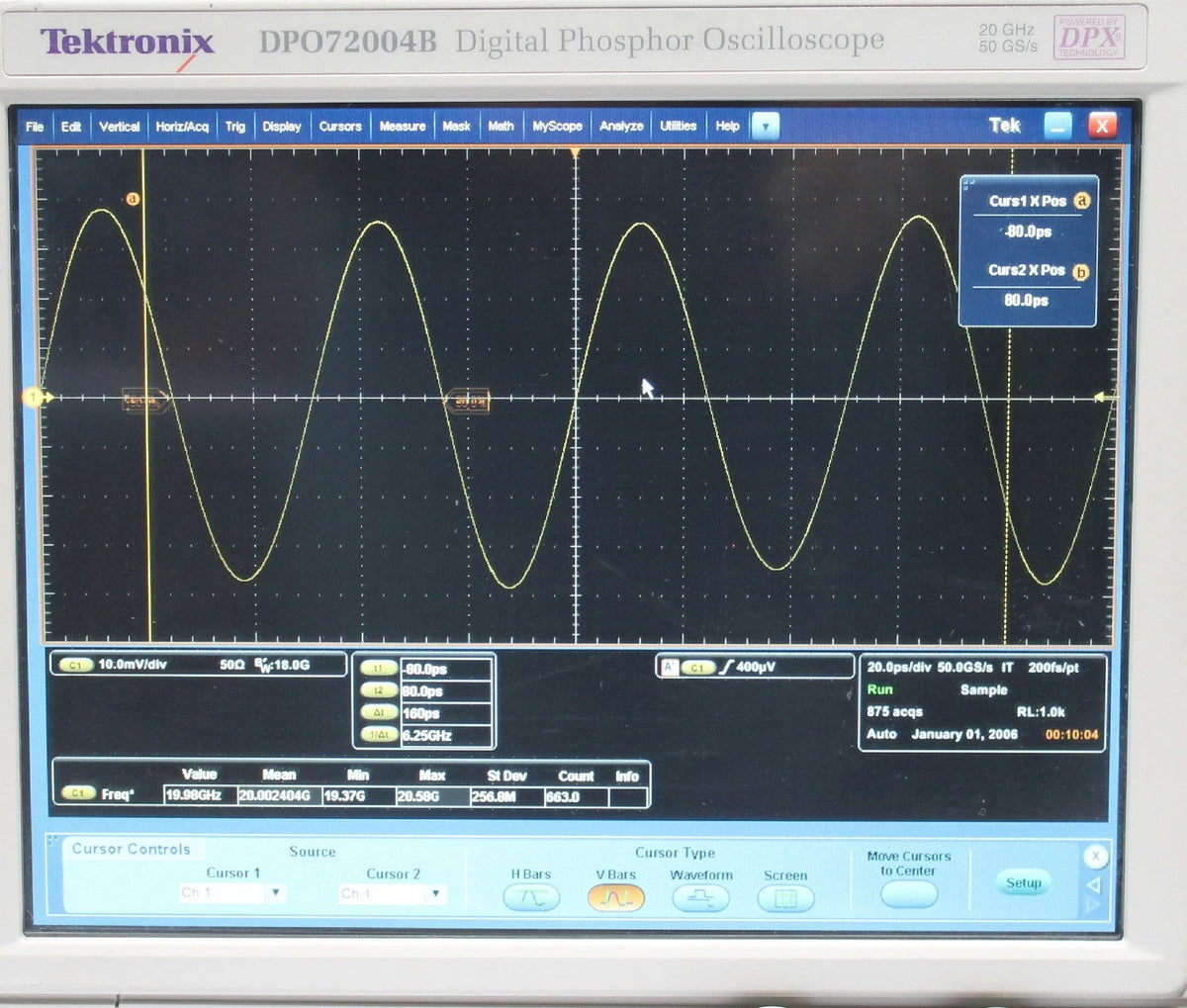
Task: Click the C1 channel badge at 10.0mV/div
Action: click(x=75, y=666)
